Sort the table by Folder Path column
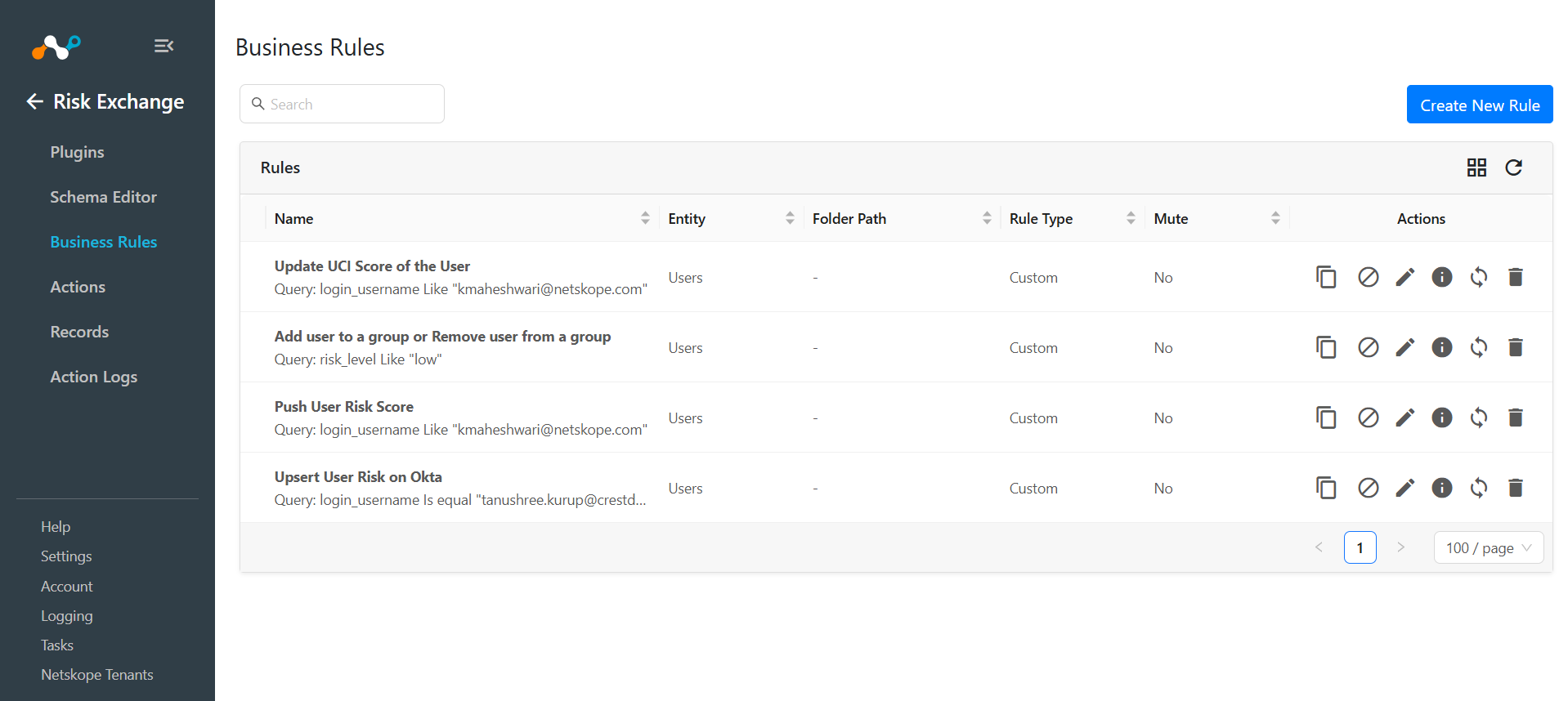Image resolution: width=1568 pixels, height=701 pixels. click(x=987, y=218)
